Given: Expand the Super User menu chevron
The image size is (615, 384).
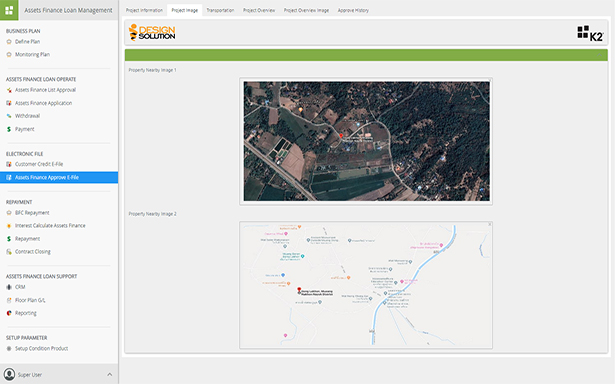Looking at the screenshot, I should [x=109, y=375].
